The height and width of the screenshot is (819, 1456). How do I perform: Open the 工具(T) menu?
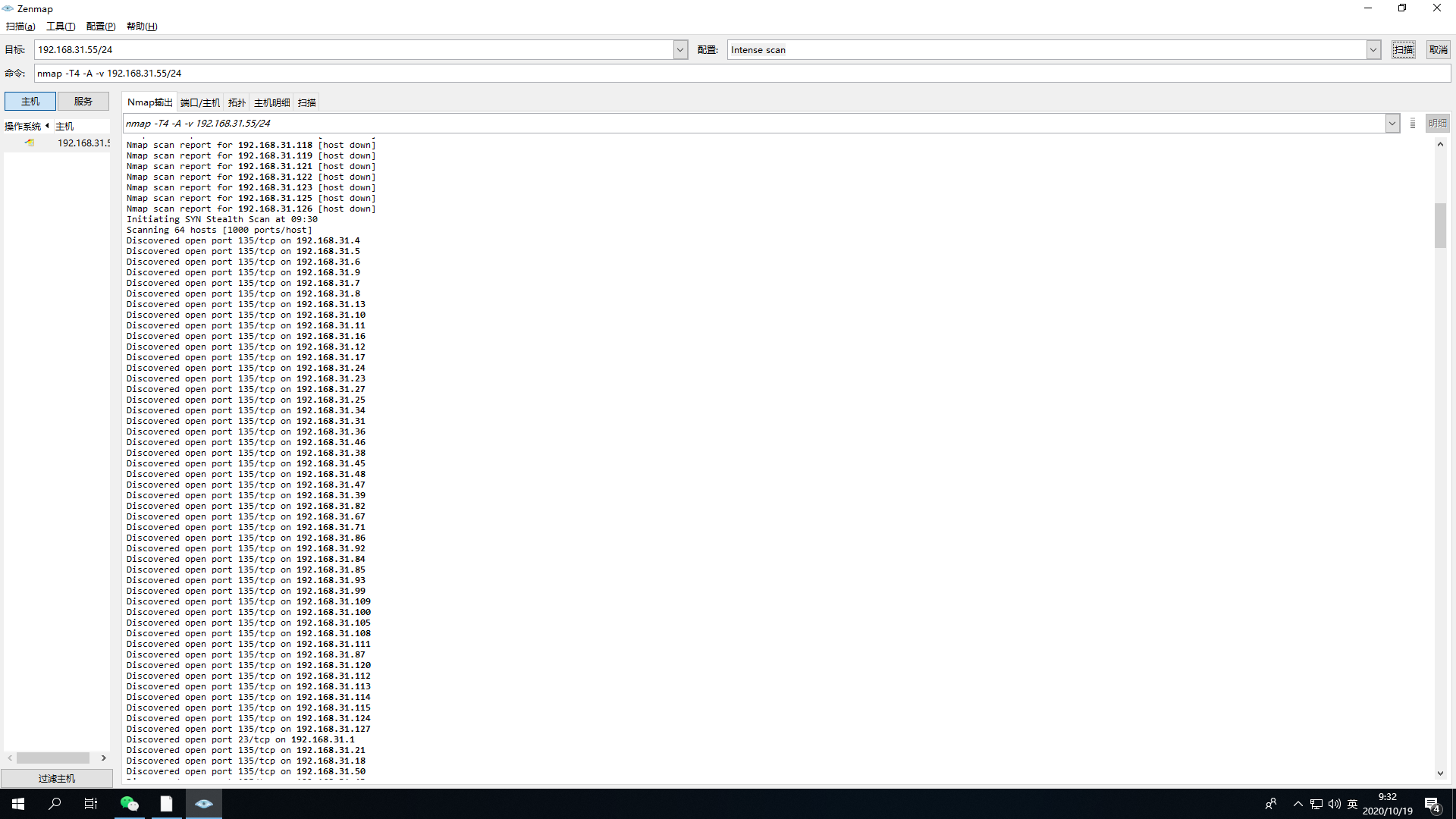[61, 27]
